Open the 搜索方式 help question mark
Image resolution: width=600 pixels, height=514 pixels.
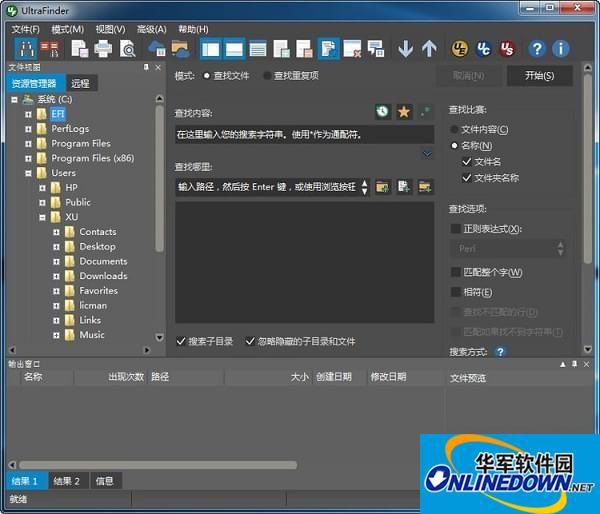(500, 351)
